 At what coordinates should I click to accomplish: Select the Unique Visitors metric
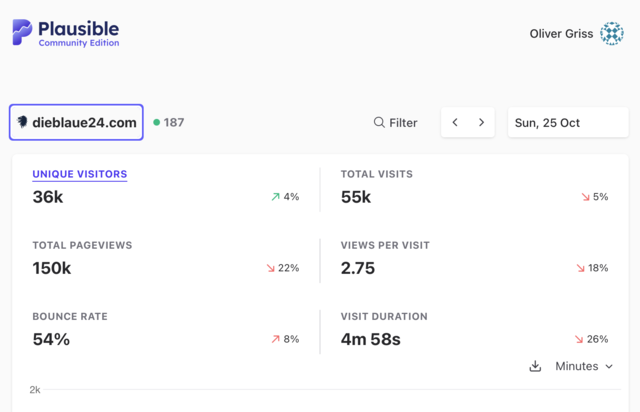[x=80, y=174]
